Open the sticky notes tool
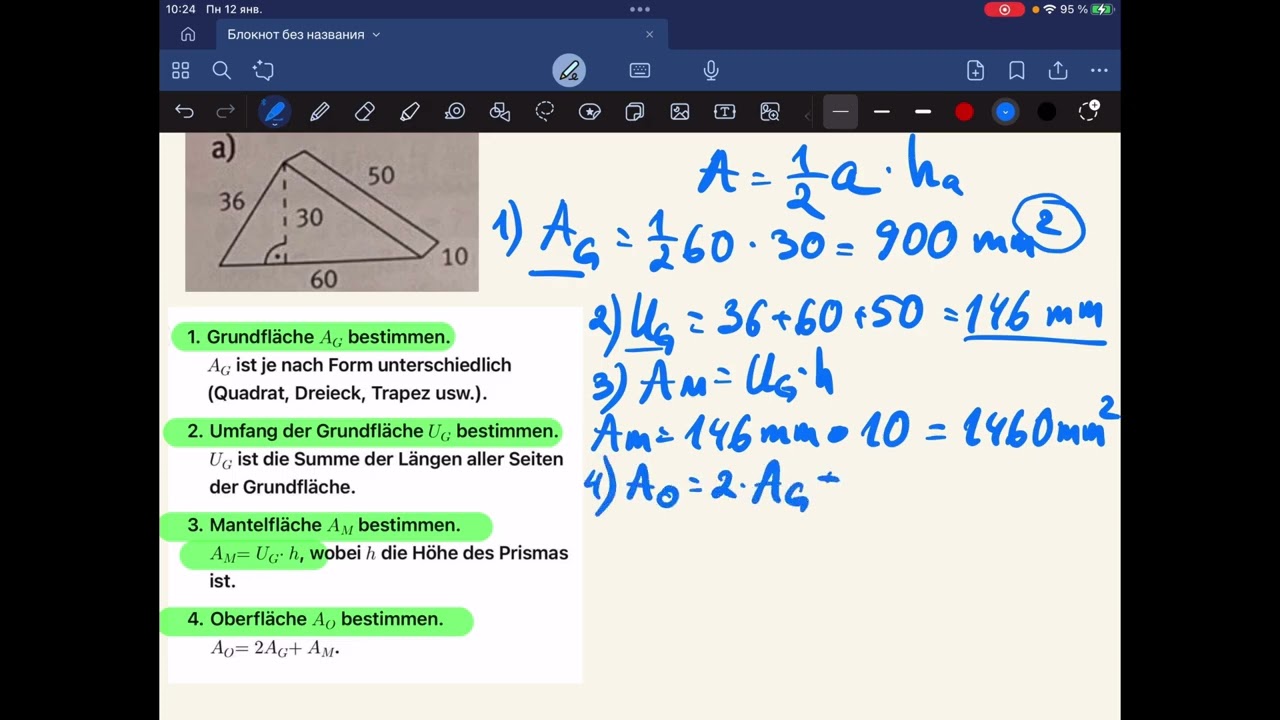The image size is (1280, 720). tap(635, 111)
